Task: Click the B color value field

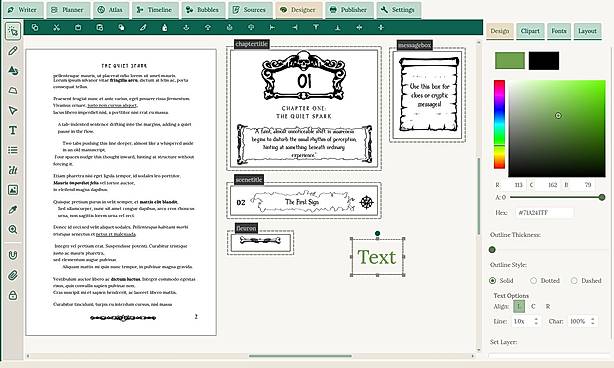Action: [583, 185]
